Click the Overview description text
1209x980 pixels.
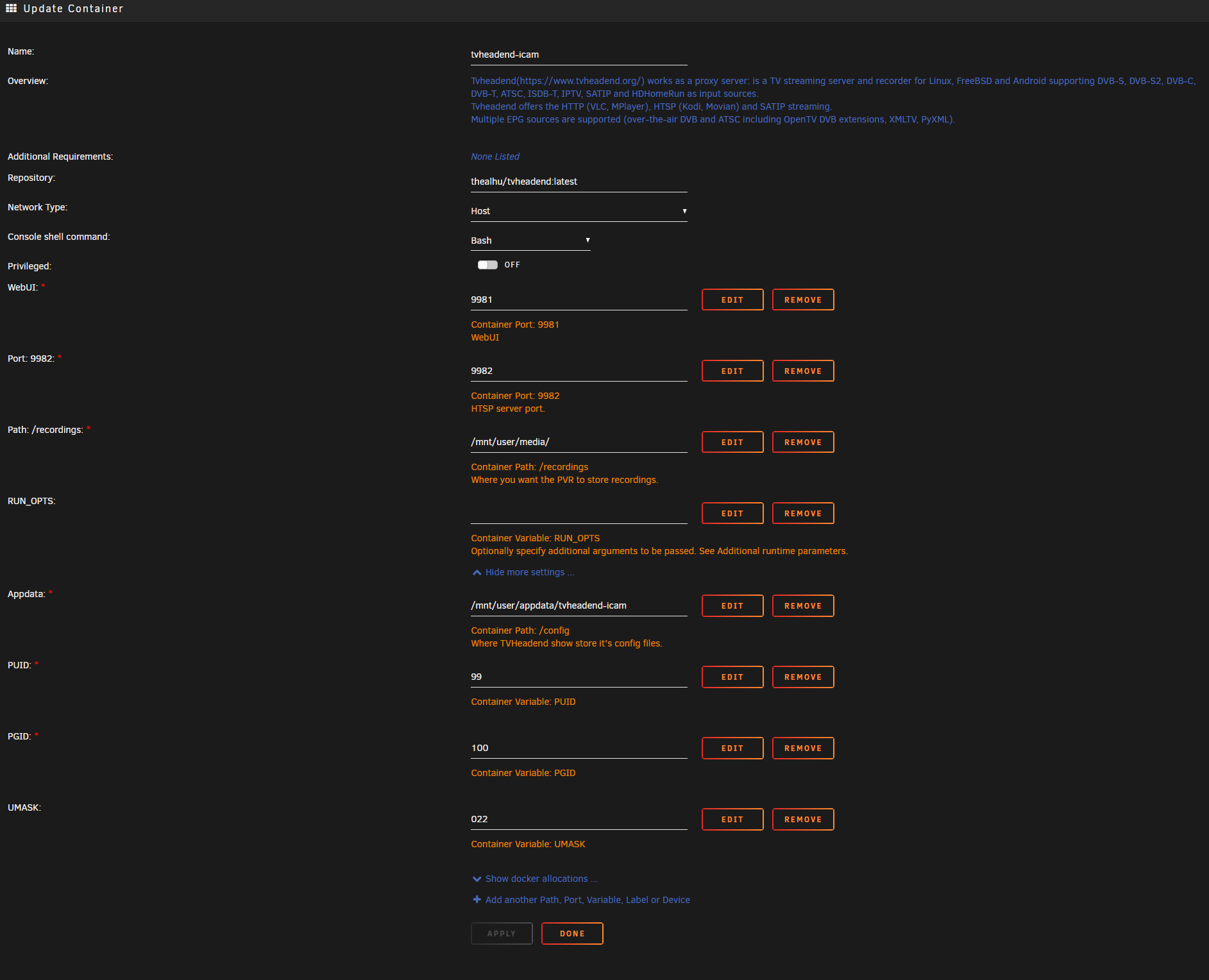click(x=833, y=100)
